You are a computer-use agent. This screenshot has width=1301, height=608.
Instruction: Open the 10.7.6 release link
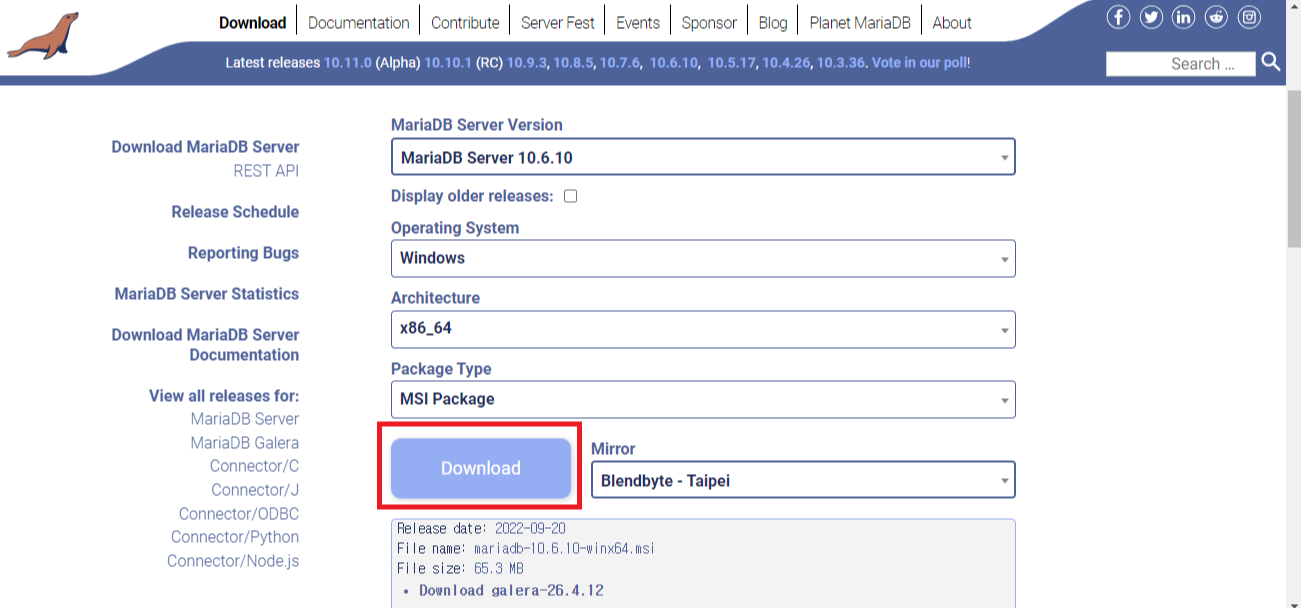point(619,62)
